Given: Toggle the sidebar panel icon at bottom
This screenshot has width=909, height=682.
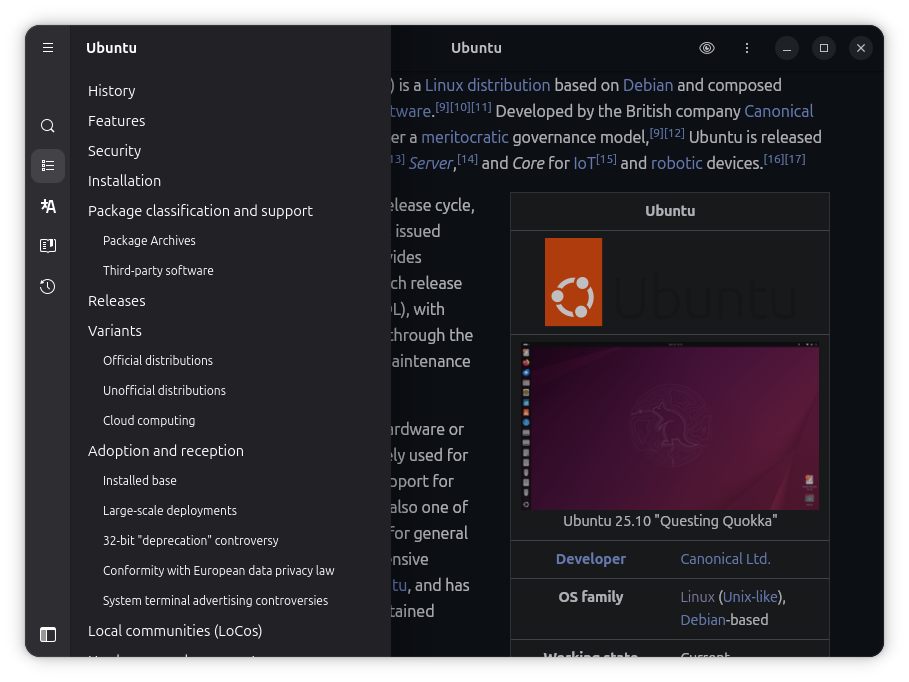Looking at the screenshot, I should point(48,634).
